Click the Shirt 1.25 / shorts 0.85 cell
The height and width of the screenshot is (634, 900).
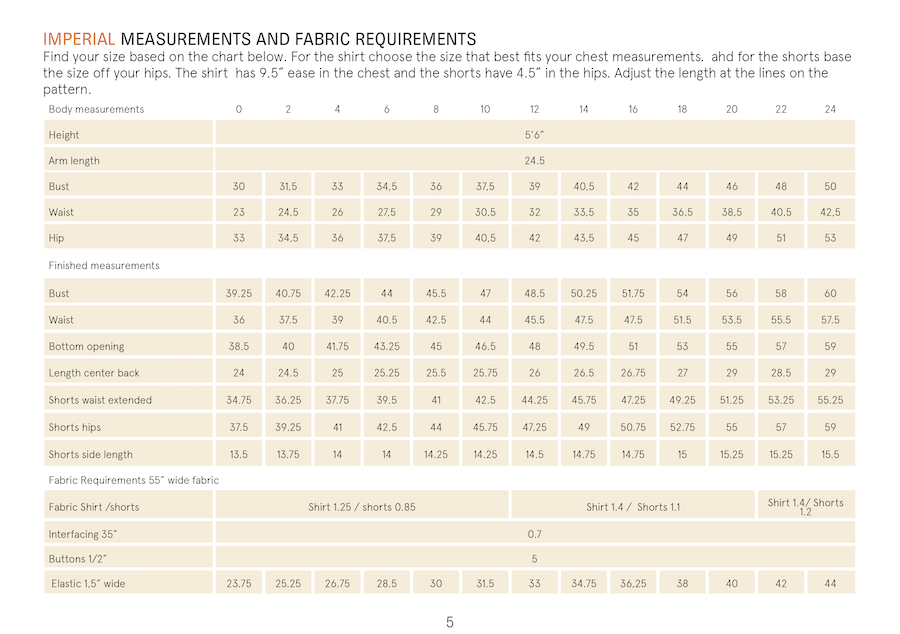pos(362,507)
